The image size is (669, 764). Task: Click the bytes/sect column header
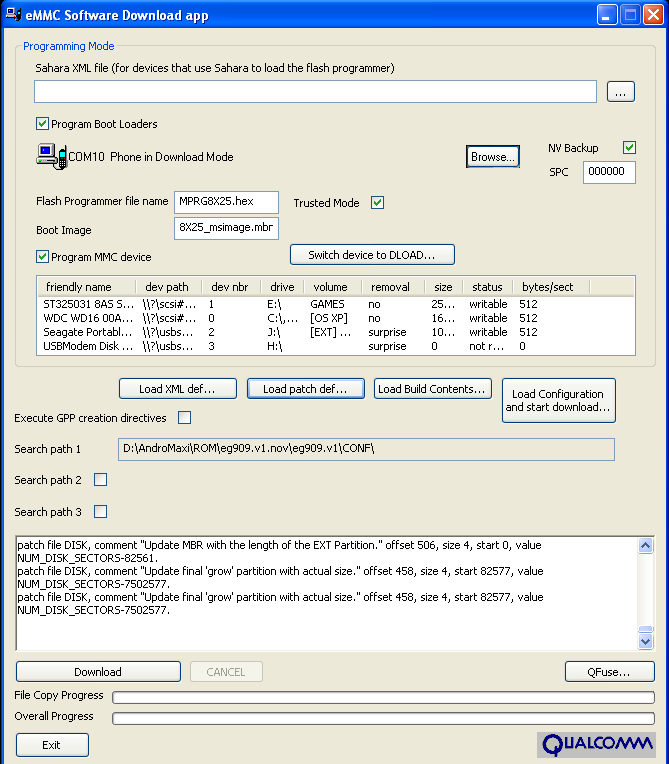[x=551, y=287]
